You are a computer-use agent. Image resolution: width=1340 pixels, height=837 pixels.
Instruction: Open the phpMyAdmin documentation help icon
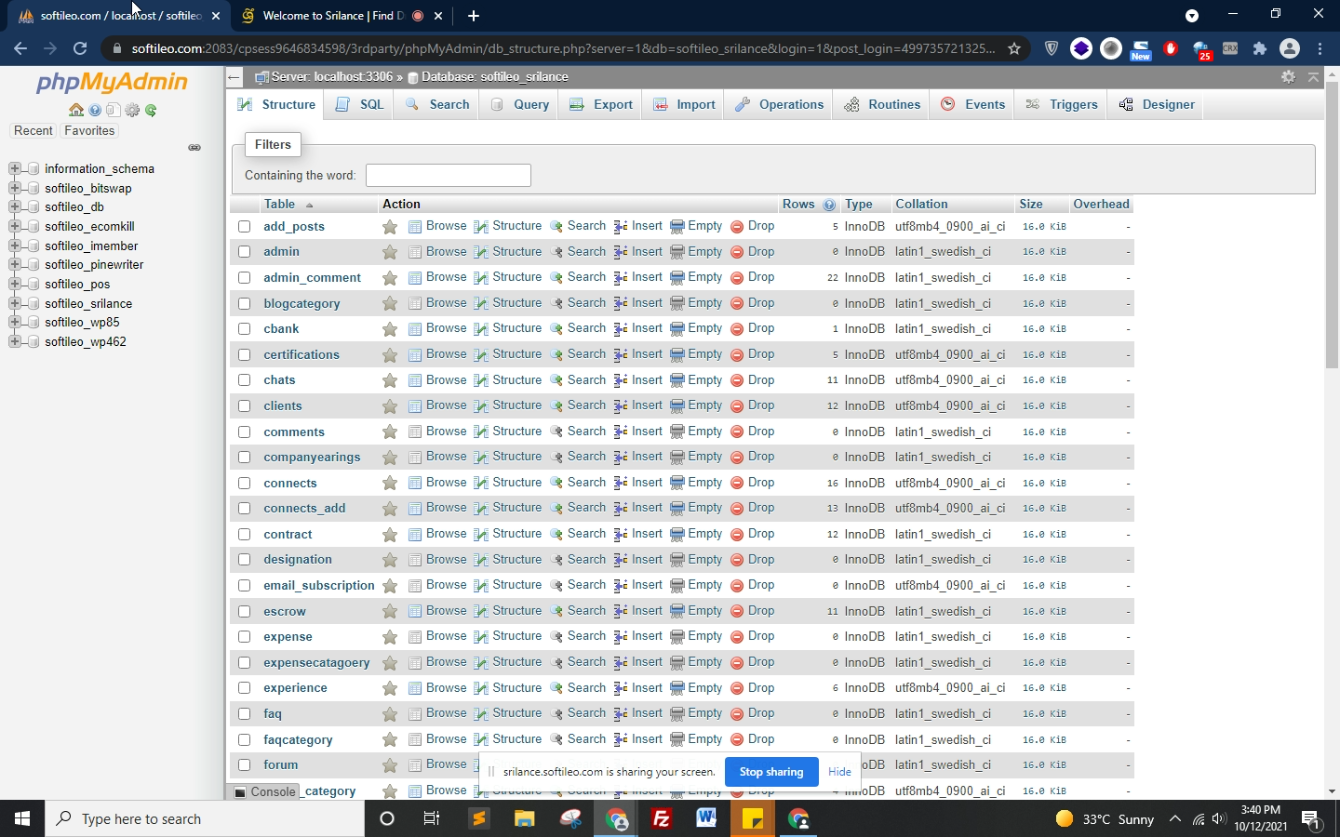[x=95, y=110]
